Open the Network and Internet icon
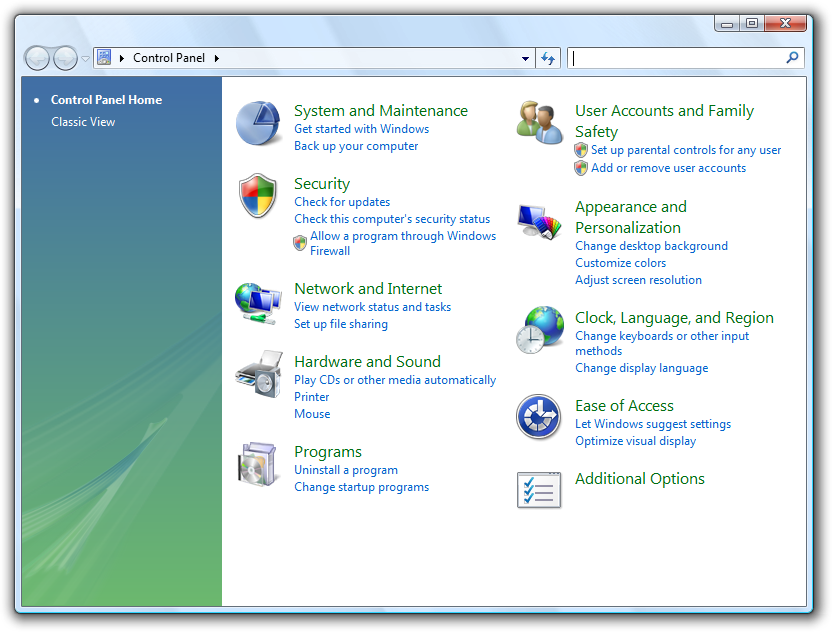This screenshot has width=832, height=632. point(258,302)
